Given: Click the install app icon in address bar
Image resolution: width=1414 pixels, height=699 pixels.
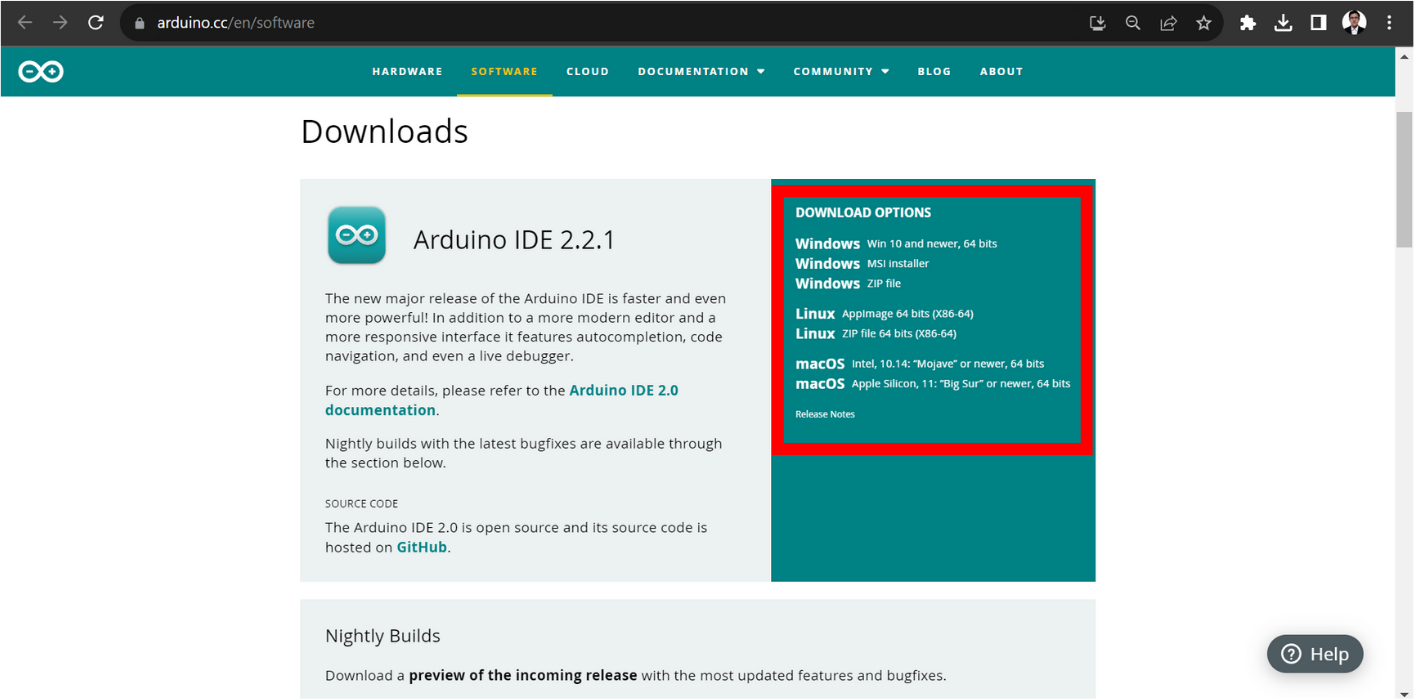Looking at the screenshot, I should (1097, 23).
